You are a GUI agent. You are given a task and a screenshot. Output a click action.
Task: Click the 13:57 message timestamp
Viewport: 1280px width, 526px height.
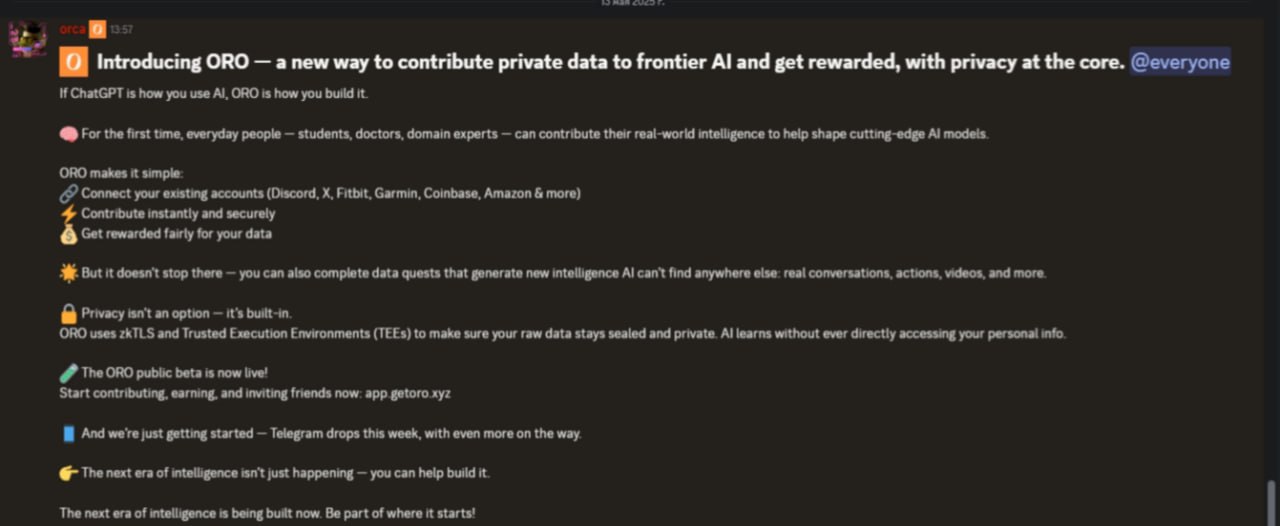point(121,30)
